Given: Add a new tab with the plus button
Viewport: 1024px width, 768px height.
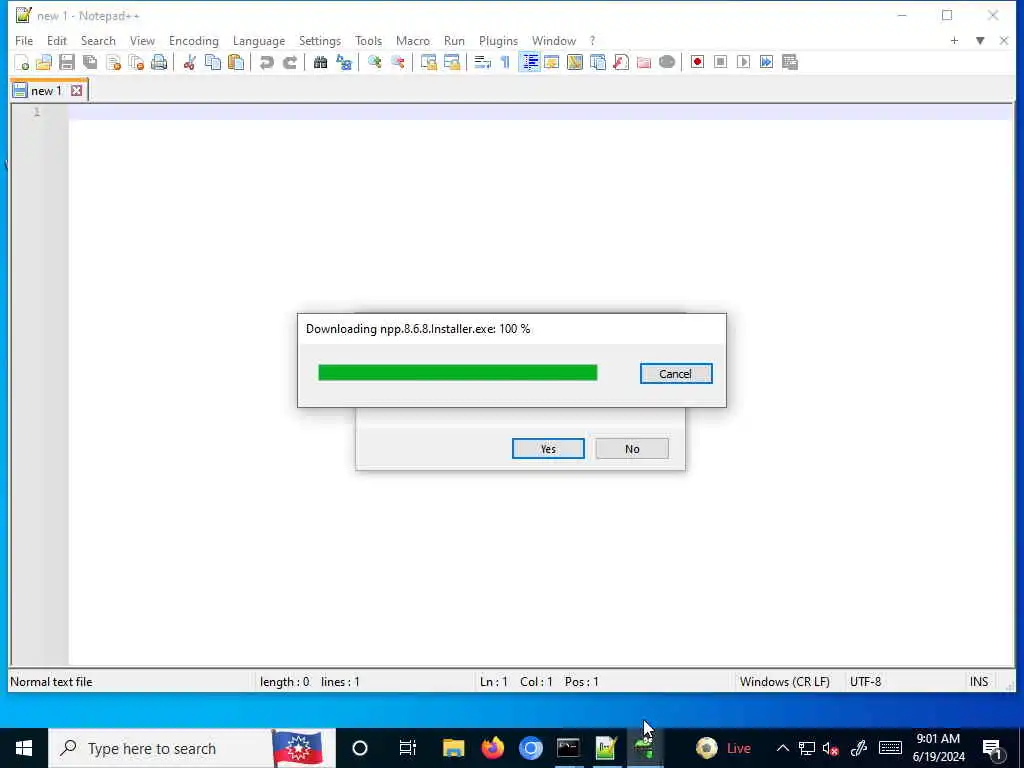Looking at the screenshot, I should pyautogui.click(x=954, y=40).
